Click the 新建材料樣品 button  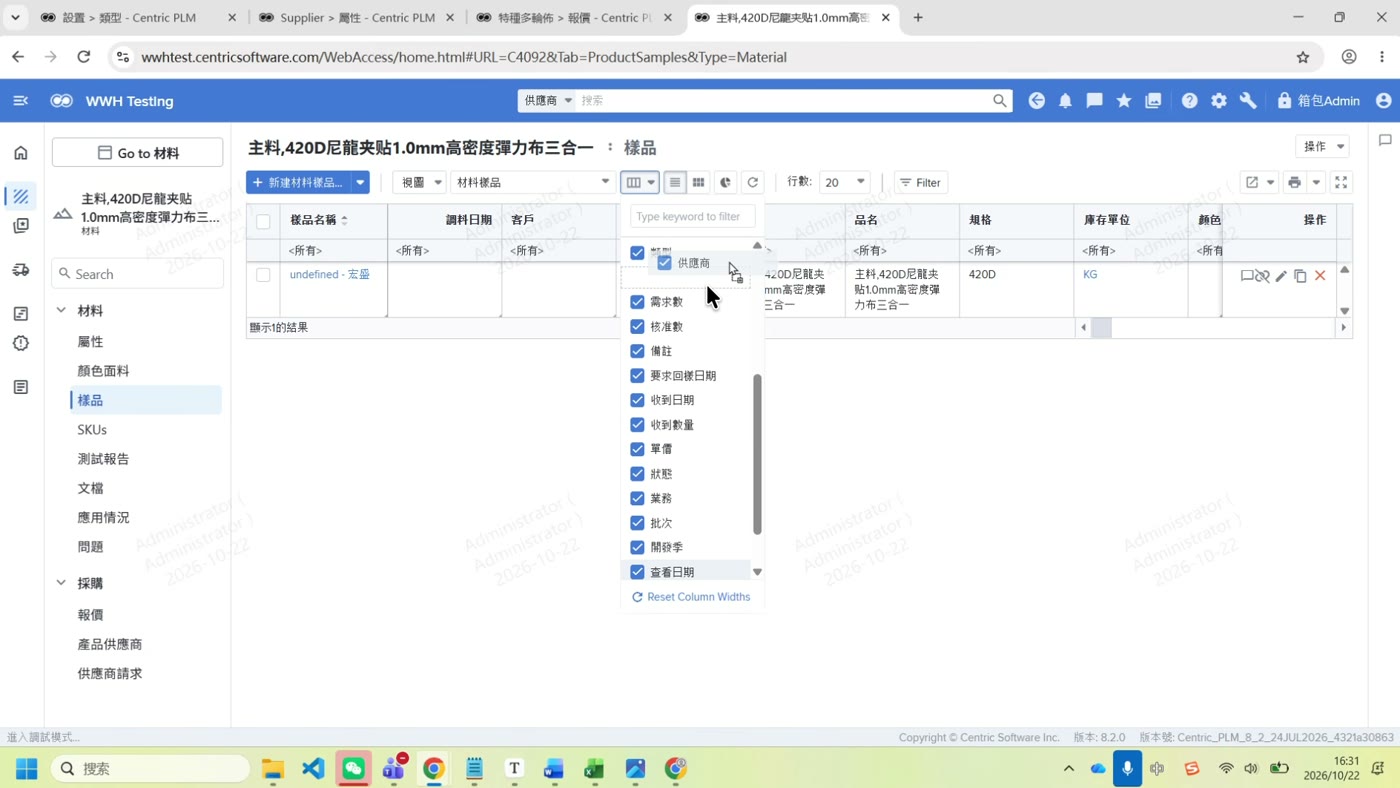pos(296,183)
